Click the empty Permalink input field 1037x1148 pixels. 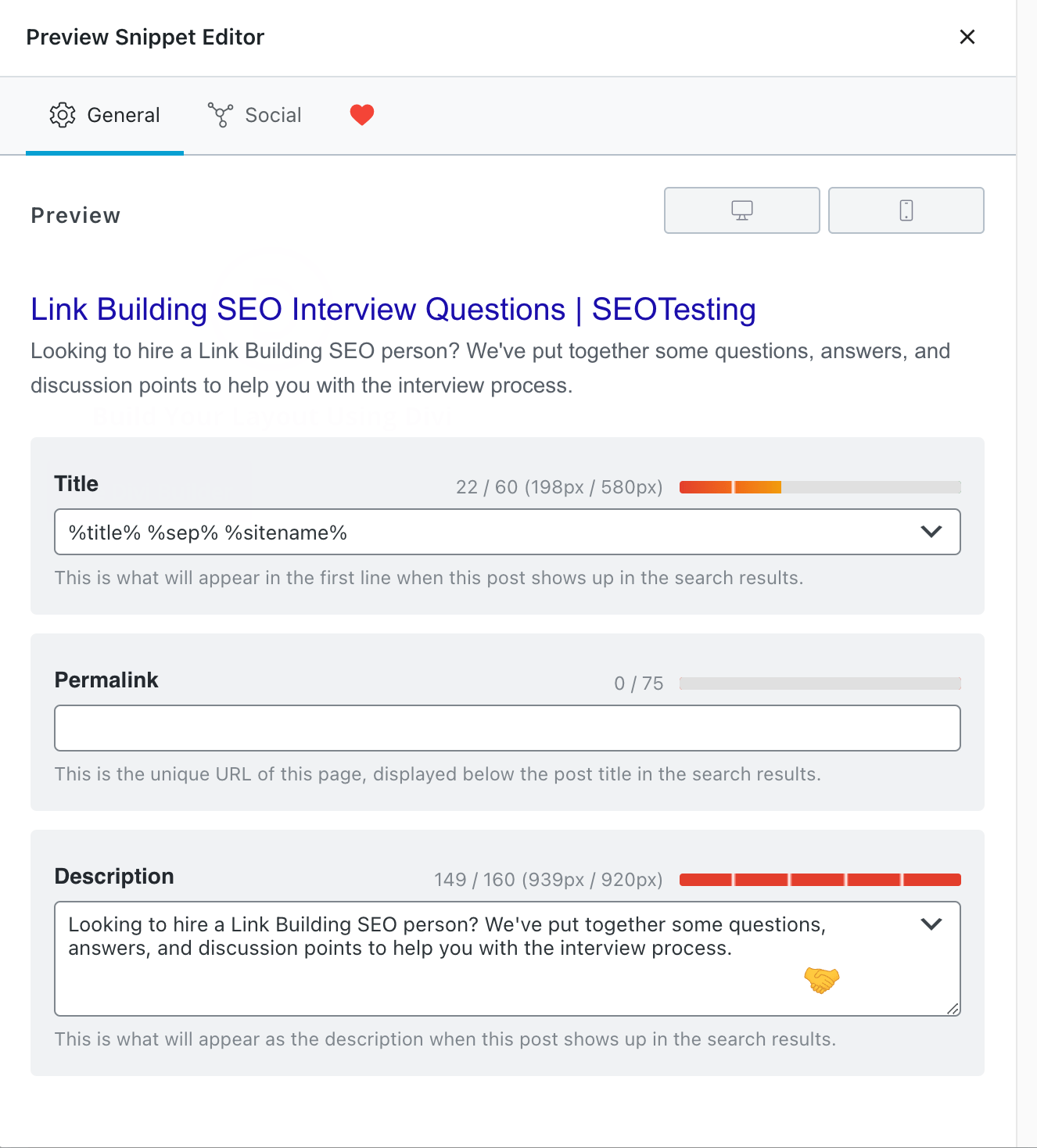507,728
